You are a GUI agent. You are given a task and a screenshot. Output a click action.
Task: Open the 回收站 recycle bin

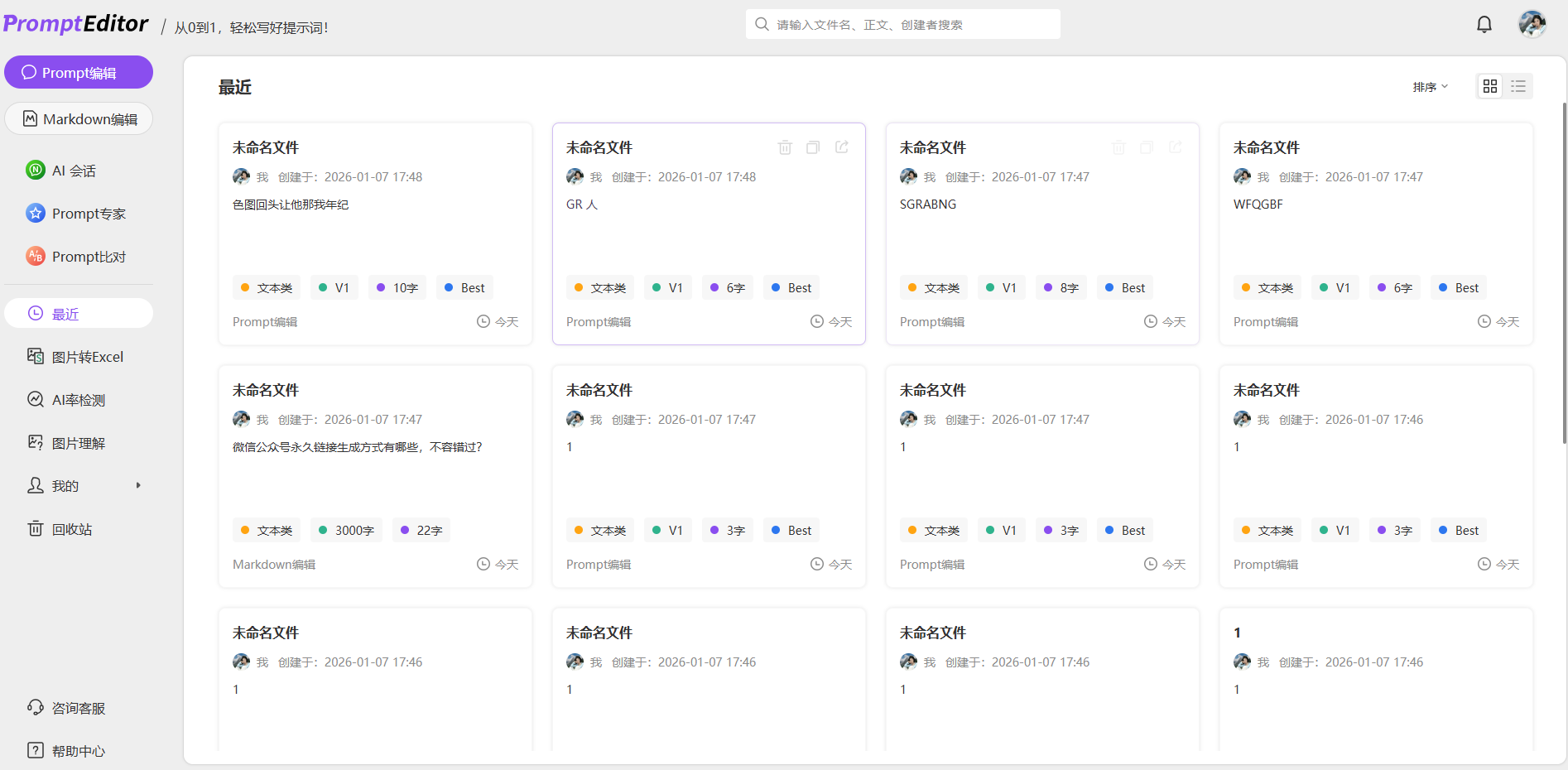point(67,528)
